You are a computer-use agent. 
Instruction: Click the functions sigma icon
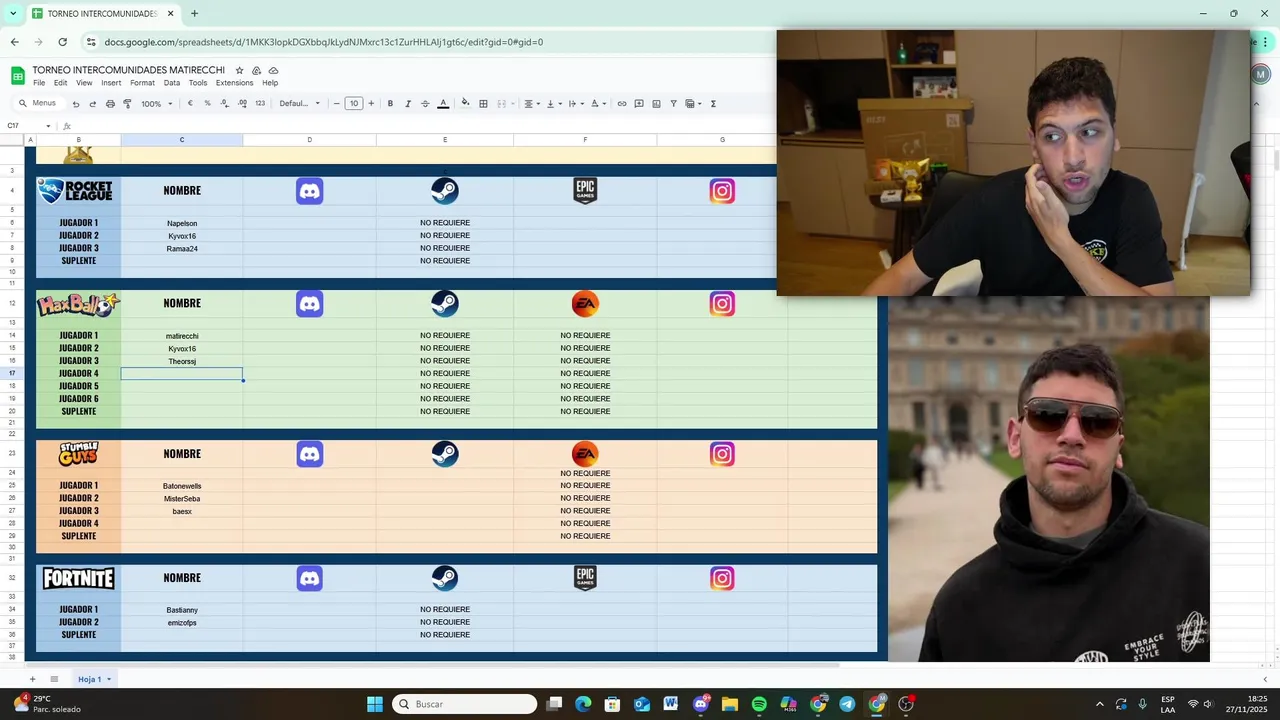click(x=713, y=104)
